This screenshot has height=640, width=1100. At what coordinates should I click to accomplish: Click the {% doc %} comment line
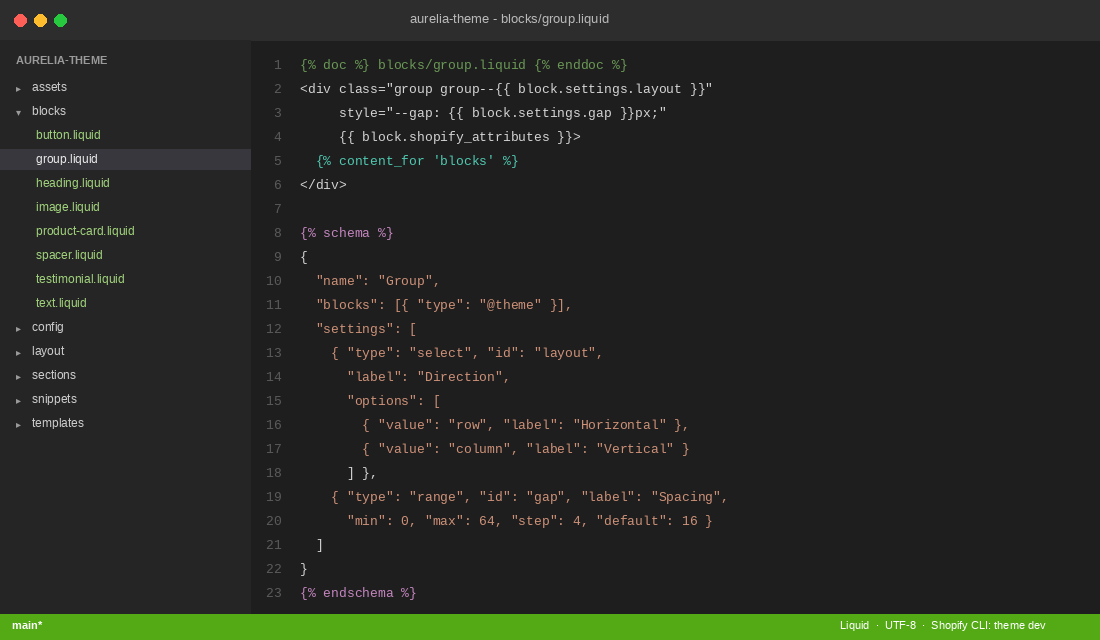tap(464, 65)
